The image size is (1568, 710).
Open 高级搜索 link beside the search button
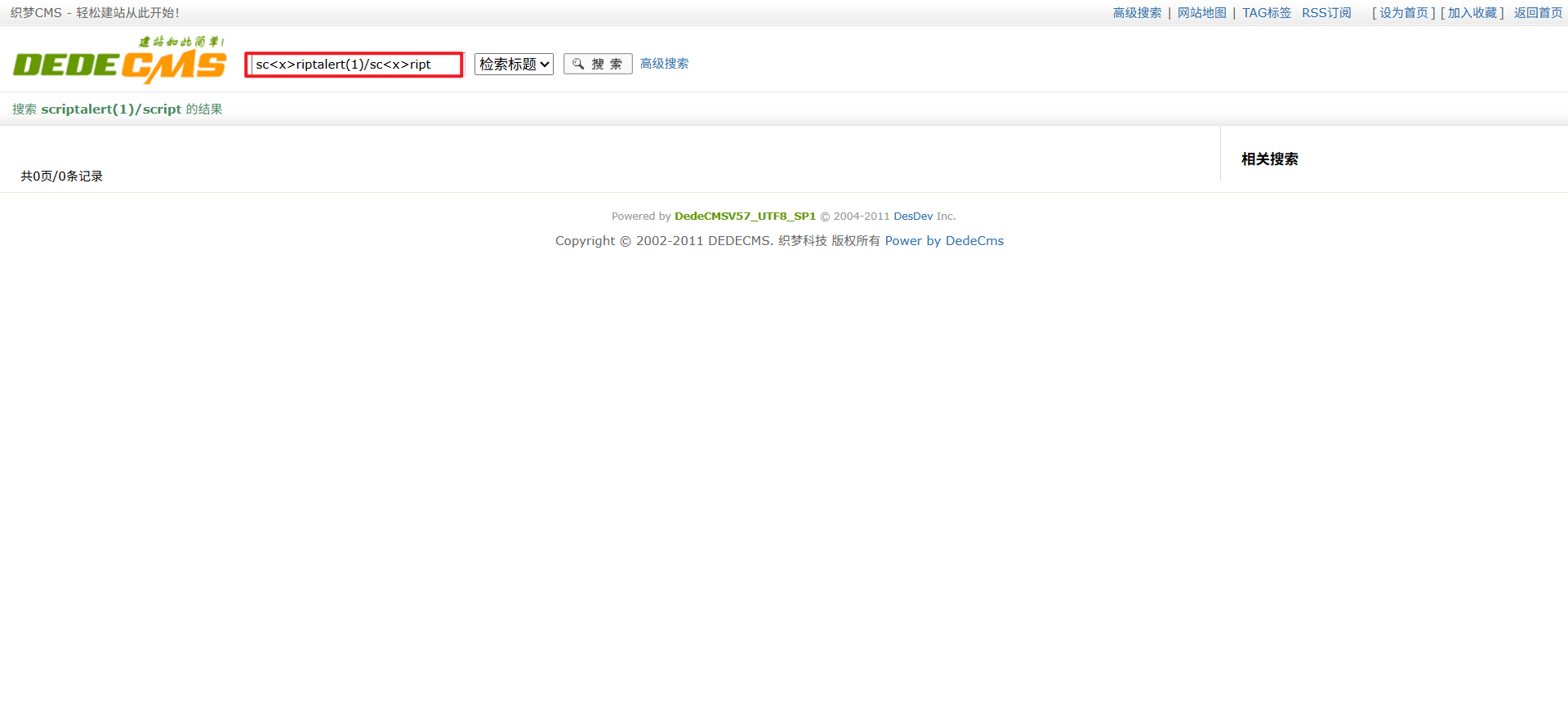pyautogui.click(x=664, y=64)
